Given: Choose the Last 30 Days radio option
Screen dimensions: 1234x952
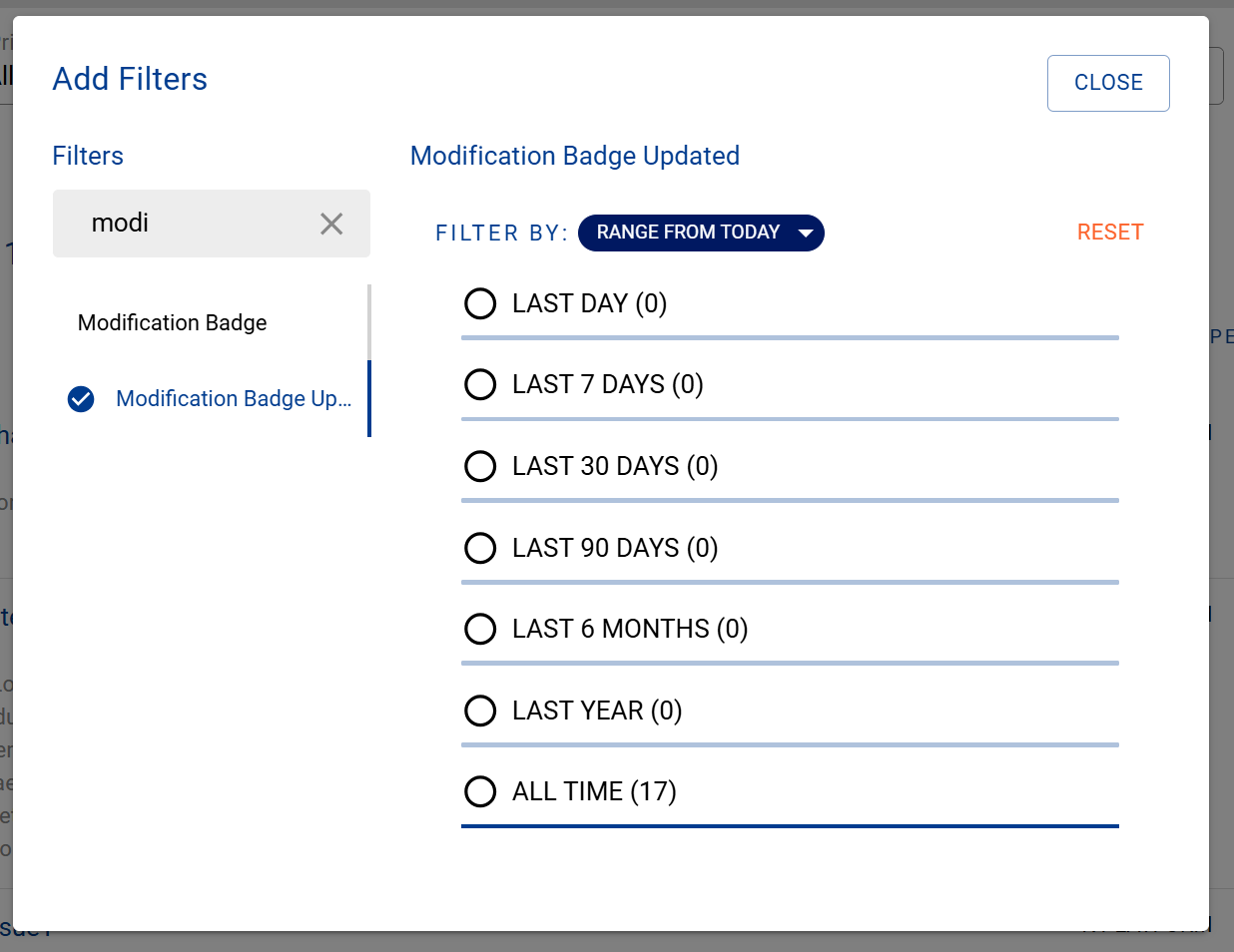Looking at the screenshot, I should pos(480,466).
